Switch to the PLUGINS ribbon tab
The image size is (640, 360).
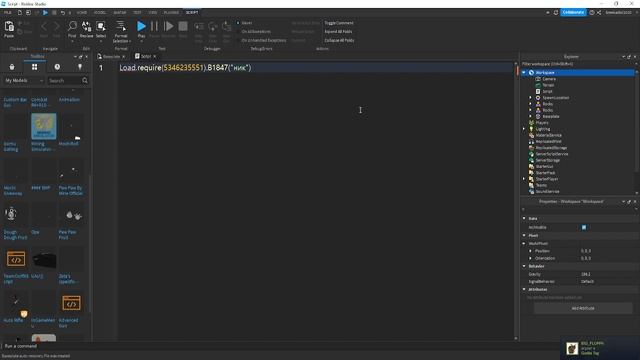171,13
